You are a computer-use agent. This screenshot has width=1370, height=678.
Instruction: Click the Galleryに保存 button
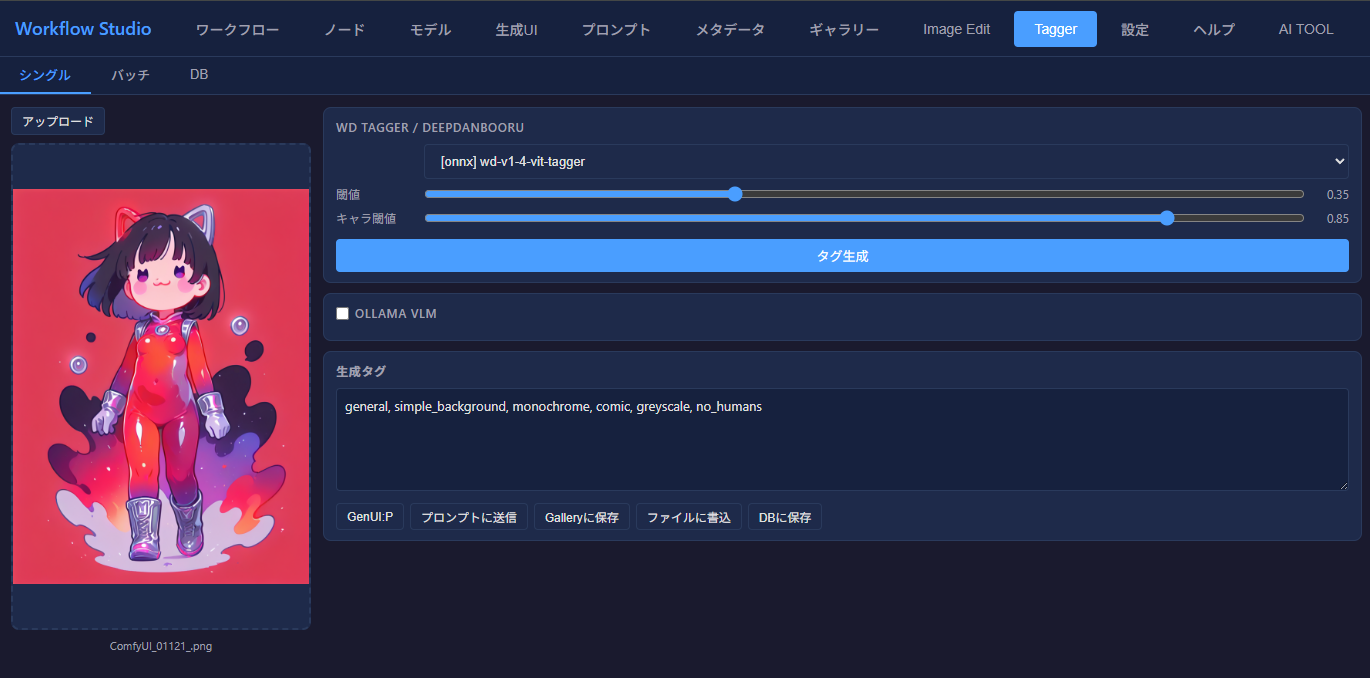click(x=582, y=517)
